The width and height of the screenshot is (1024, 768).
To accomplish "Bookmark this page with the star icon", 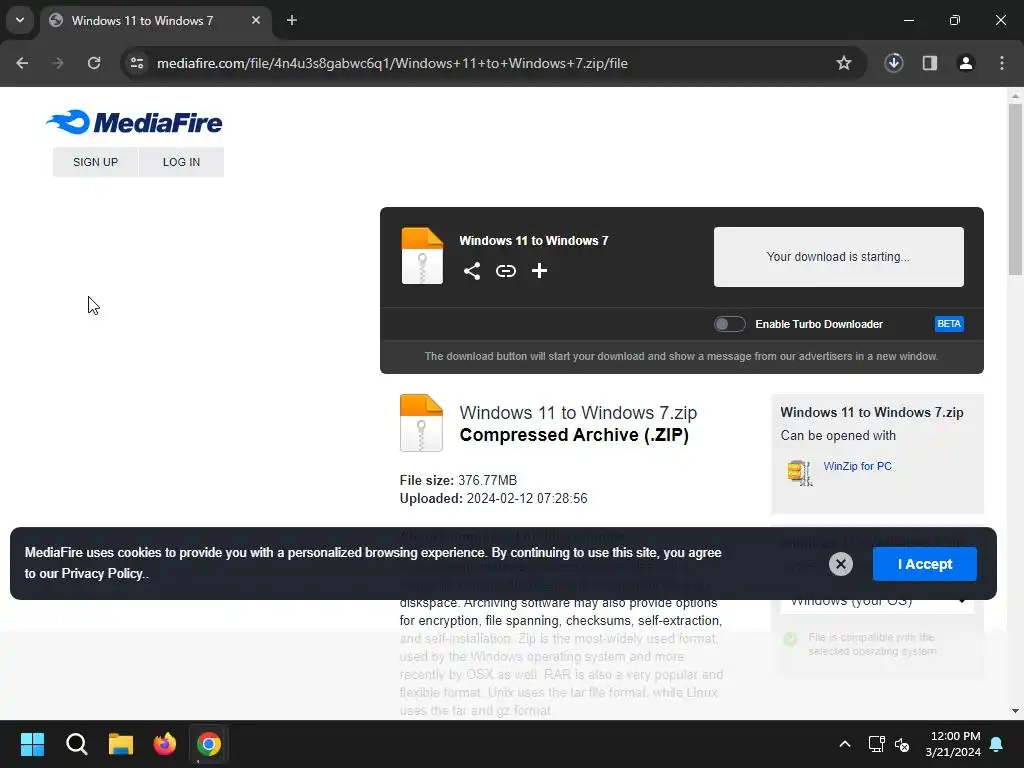I will [x=844, y=63].
